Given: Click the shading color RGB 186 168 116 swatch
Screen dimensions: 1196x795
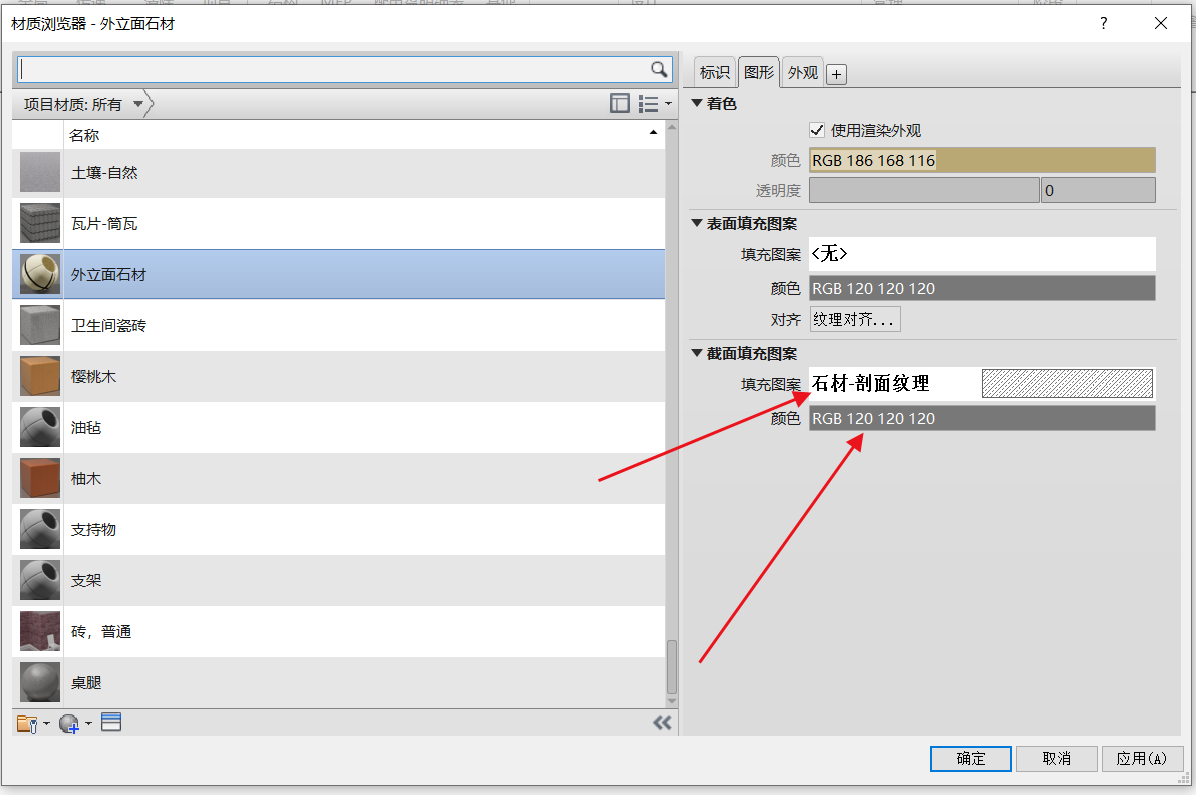Looking at the screenshot, I should [x=981, y=160].
